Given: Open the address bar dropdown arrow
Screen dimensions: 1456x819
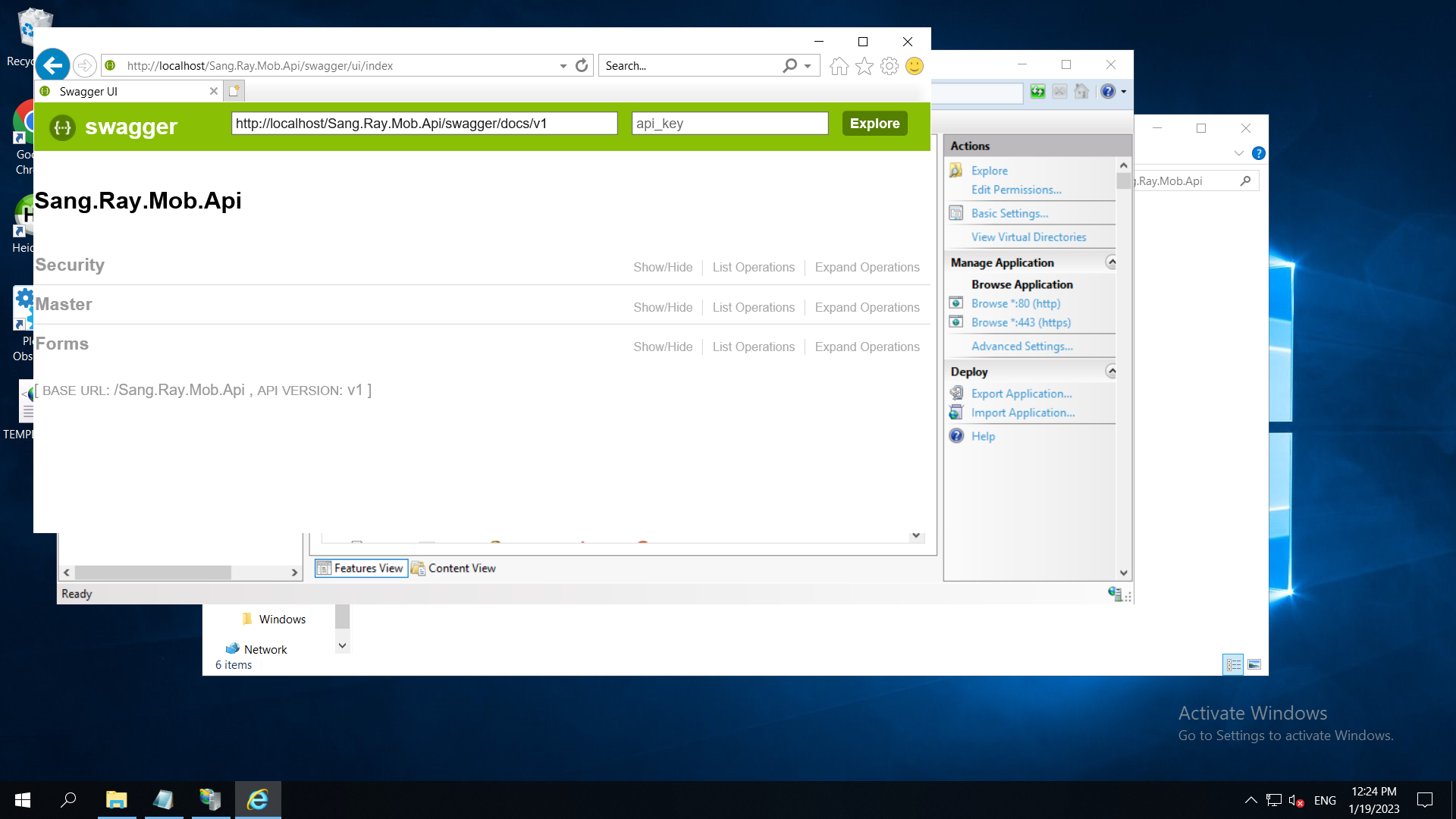Looking at the screenshot, I should click(563, 66).
